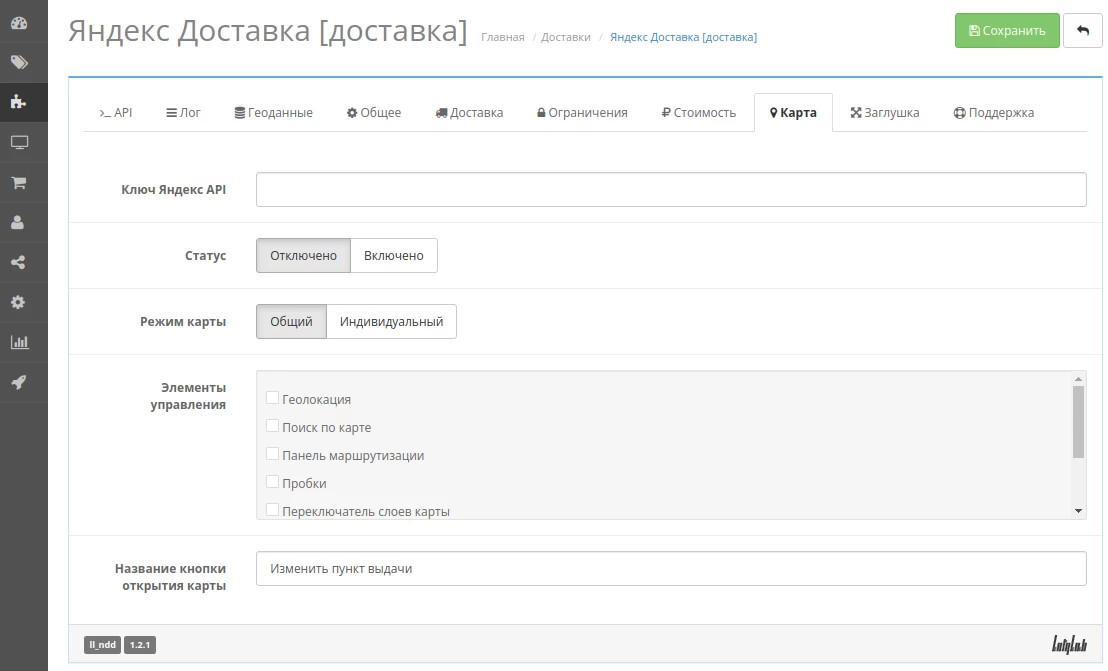Set status to Включено
The width and height of the screenshot is (1108, 671).
coord(394,256)
